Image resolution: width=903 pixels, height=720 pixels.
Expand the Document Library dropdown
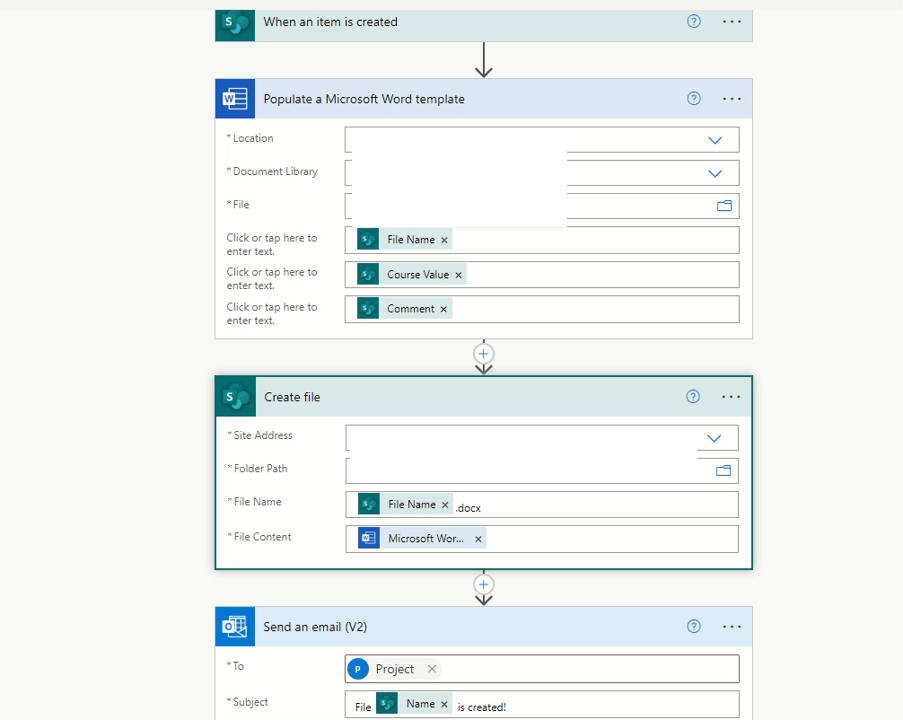715,173
